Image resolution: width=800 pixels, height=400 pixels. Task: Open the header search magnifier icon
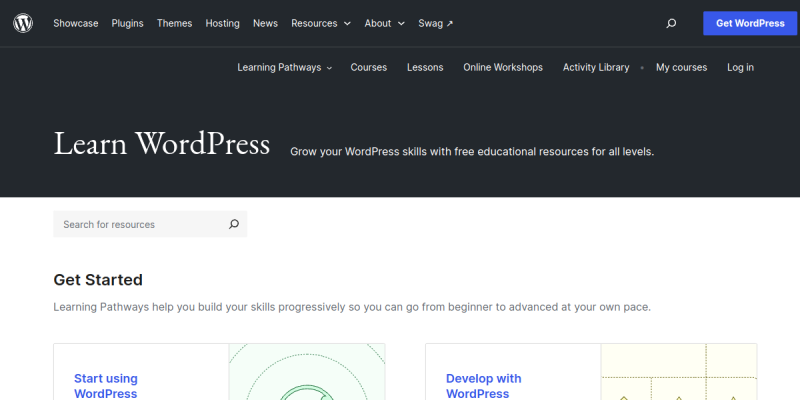[x=671, y=23]
